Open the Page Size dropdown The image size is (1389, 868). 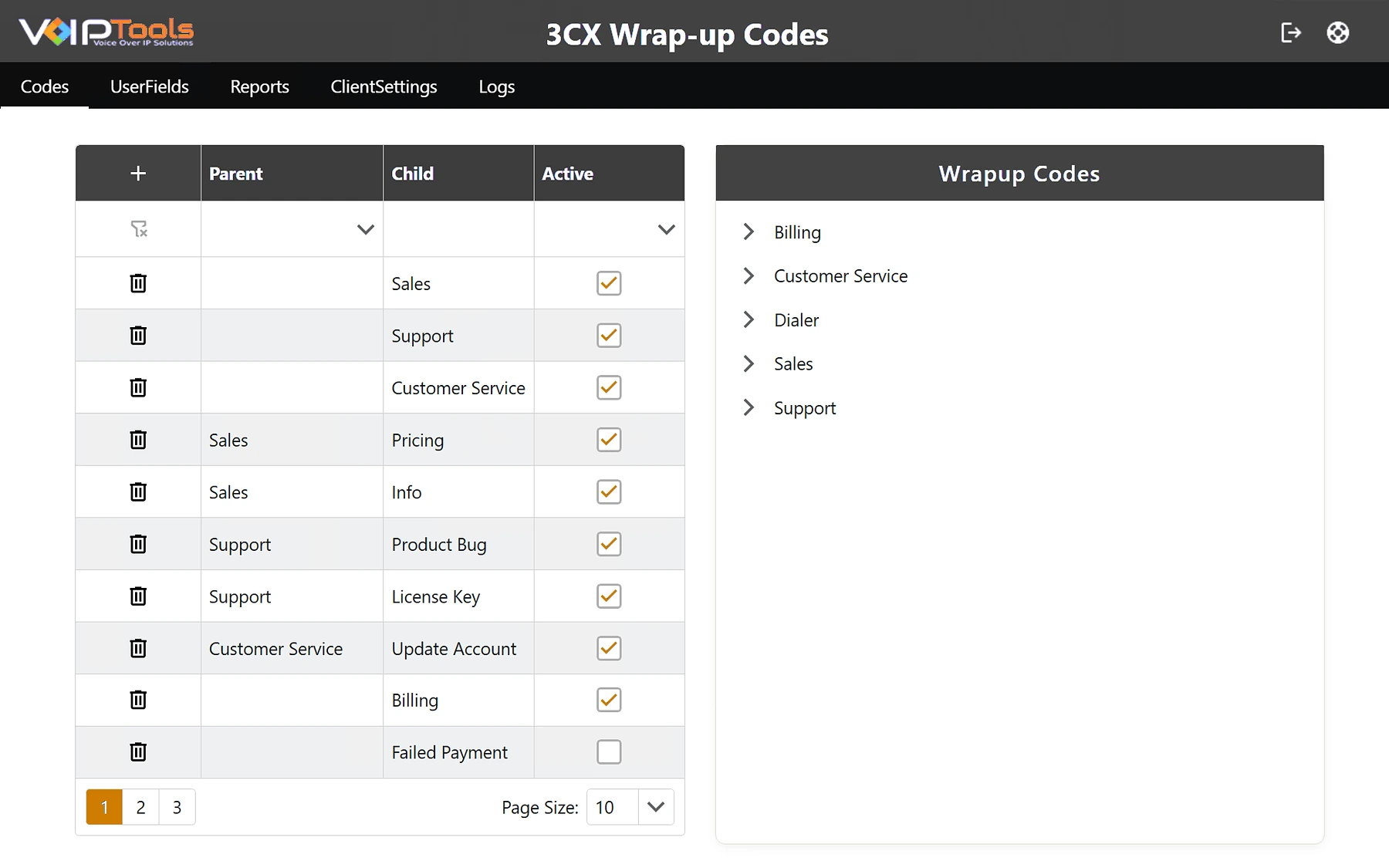(656, 807)
